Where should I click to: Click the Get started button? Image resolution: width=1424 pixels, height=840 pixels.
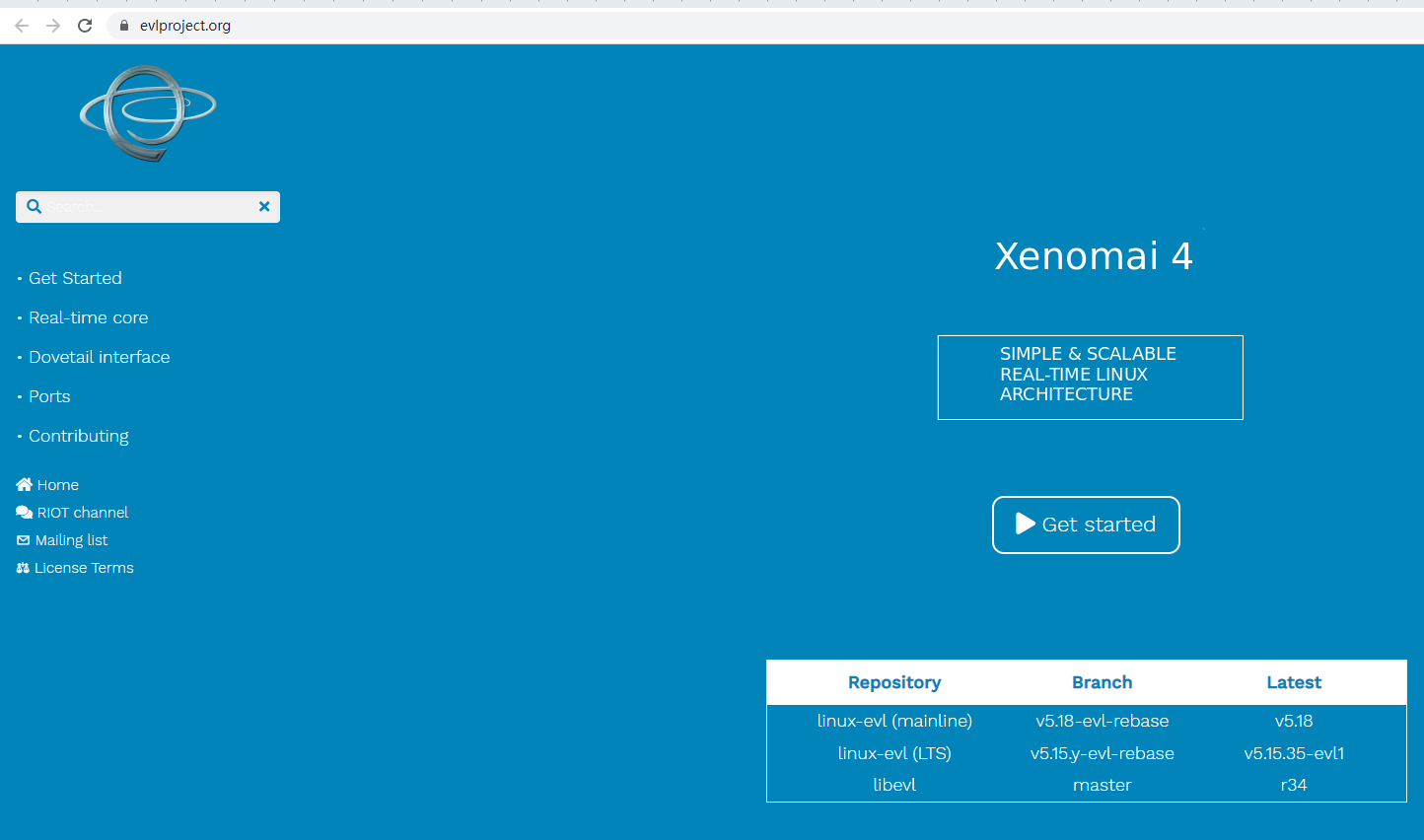tap(1086, 525)
